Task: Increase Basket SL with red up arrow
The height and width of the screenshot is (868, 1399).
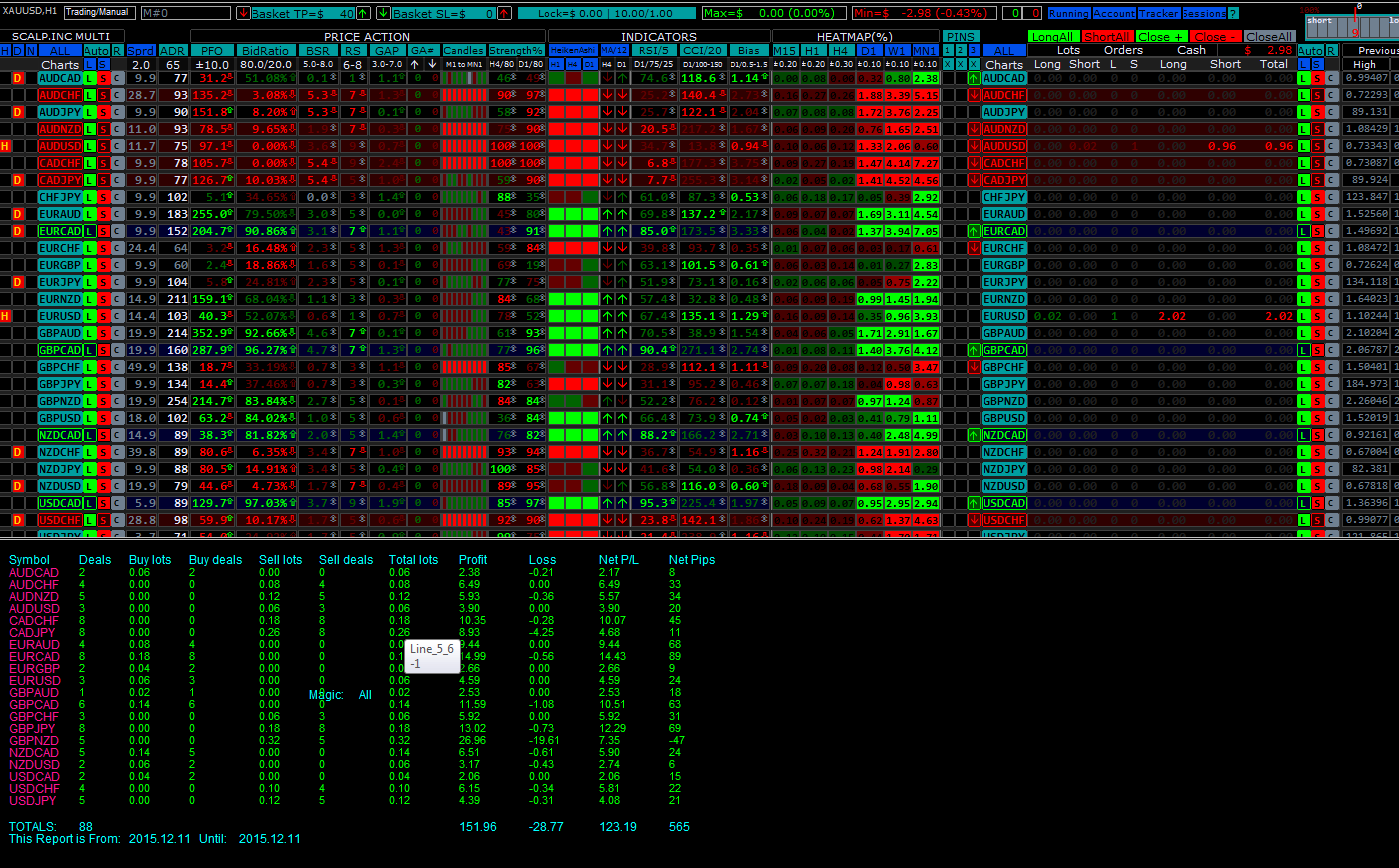Action: [504, 14]
